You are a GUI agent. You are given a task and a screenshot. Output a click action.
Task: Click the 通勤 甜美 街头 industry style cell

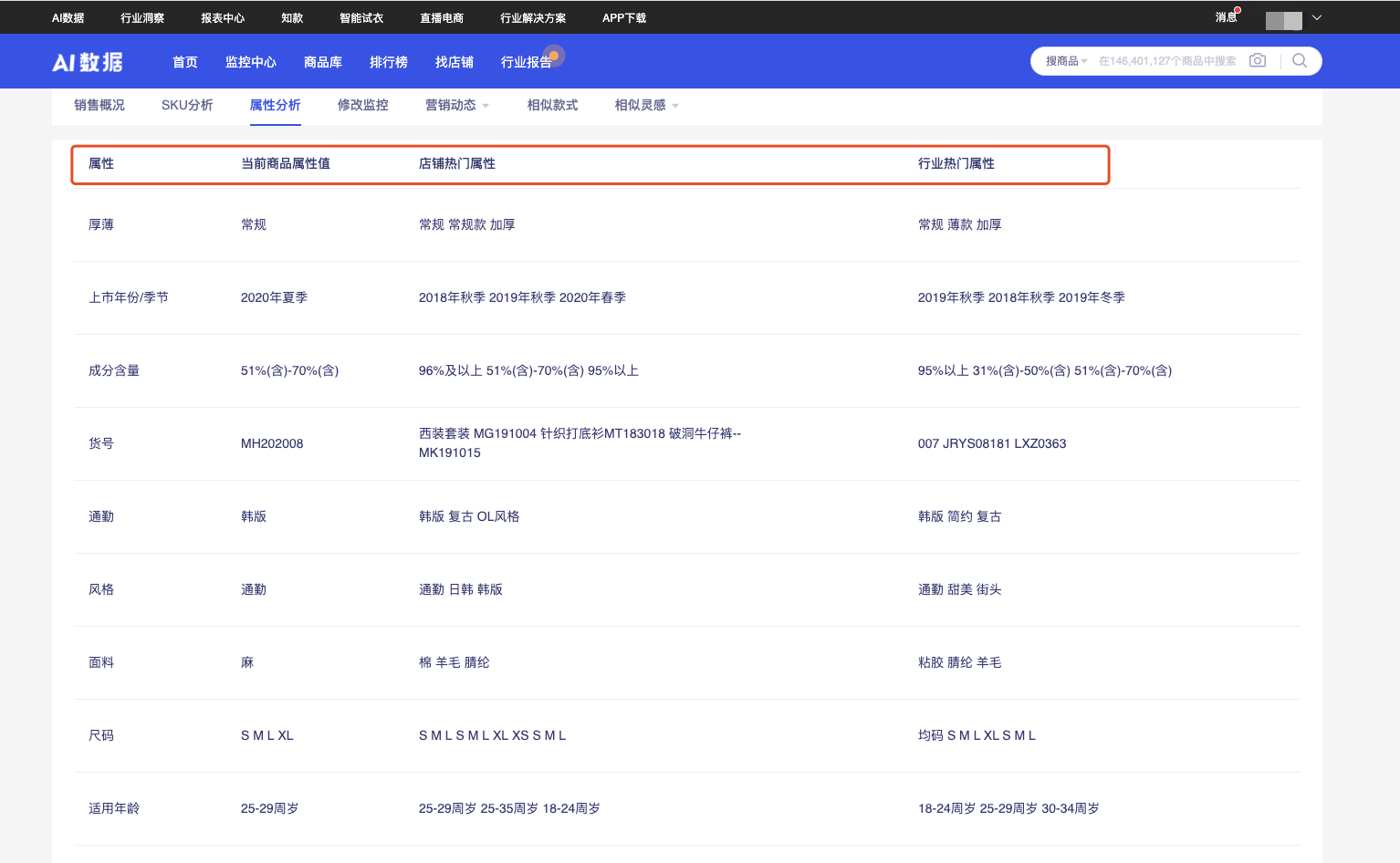[960, 589]
